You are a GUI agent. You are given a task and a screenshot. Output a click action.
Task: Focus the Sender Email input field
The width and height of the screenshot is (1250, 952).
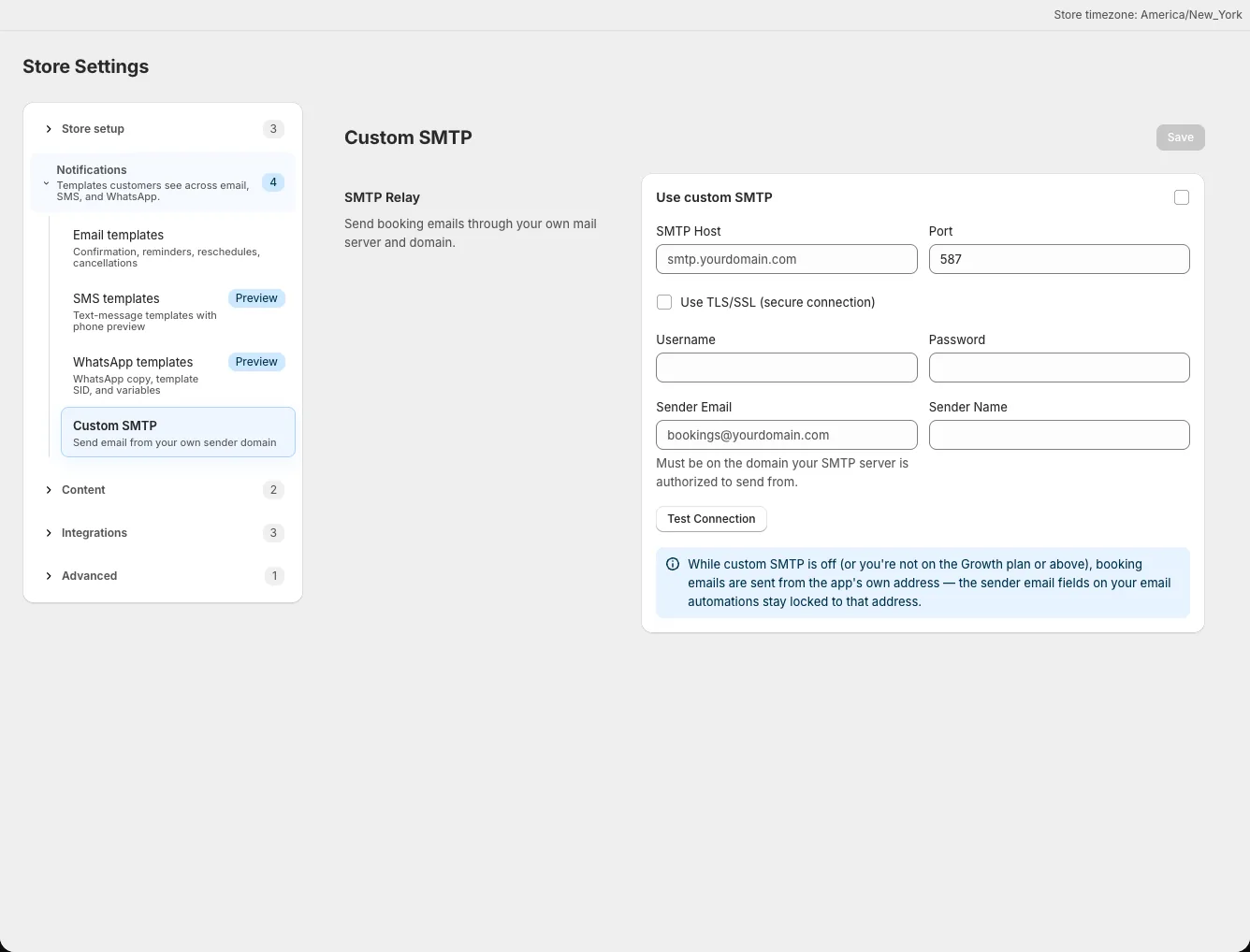pos(787,435)
